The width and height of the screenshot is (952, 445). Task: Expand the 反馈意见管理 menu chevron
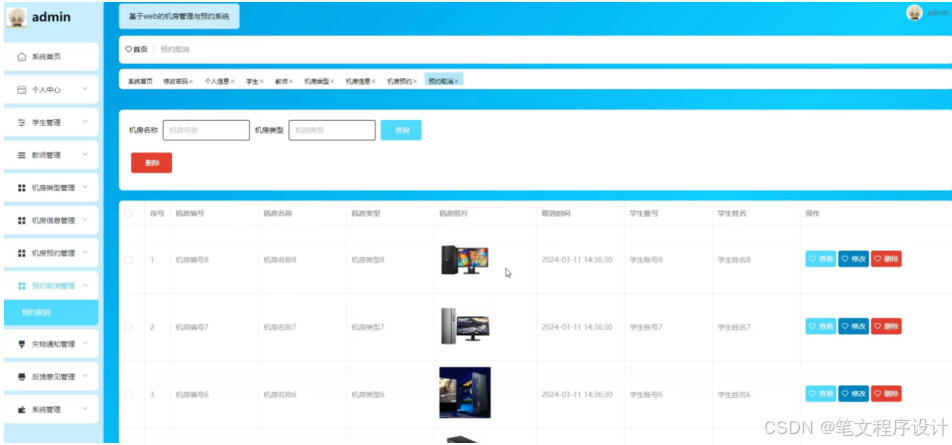point(85,376)
